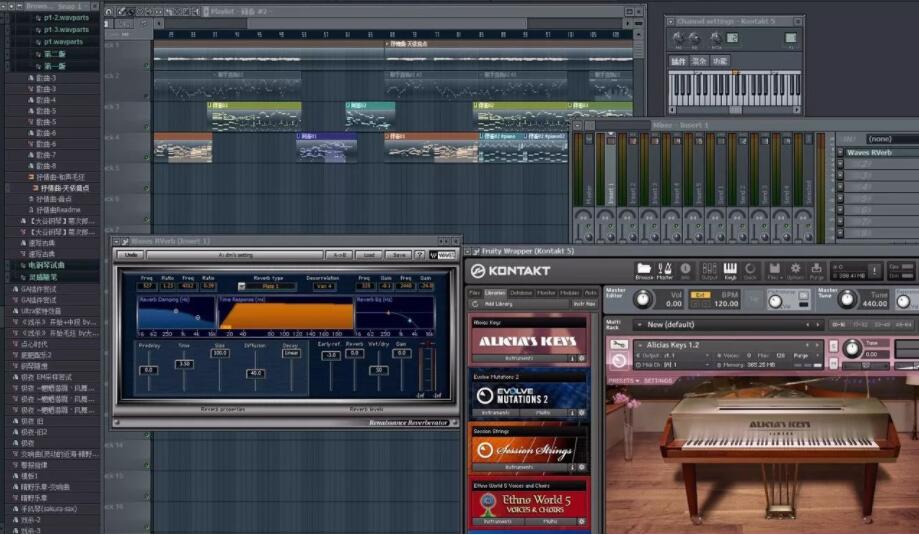Viewport: 919px width, 535px height.
Task: Click the A->B button in RVerb
Action: 339,255
